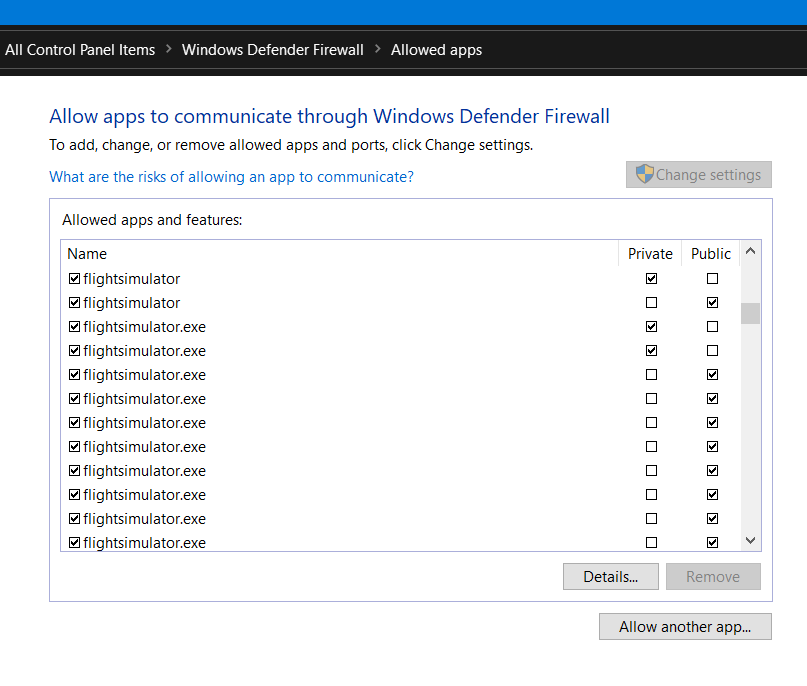
Task: Uncheck Public for the Public-only flightsimulator row without .exe
Action: pos(712,303)
